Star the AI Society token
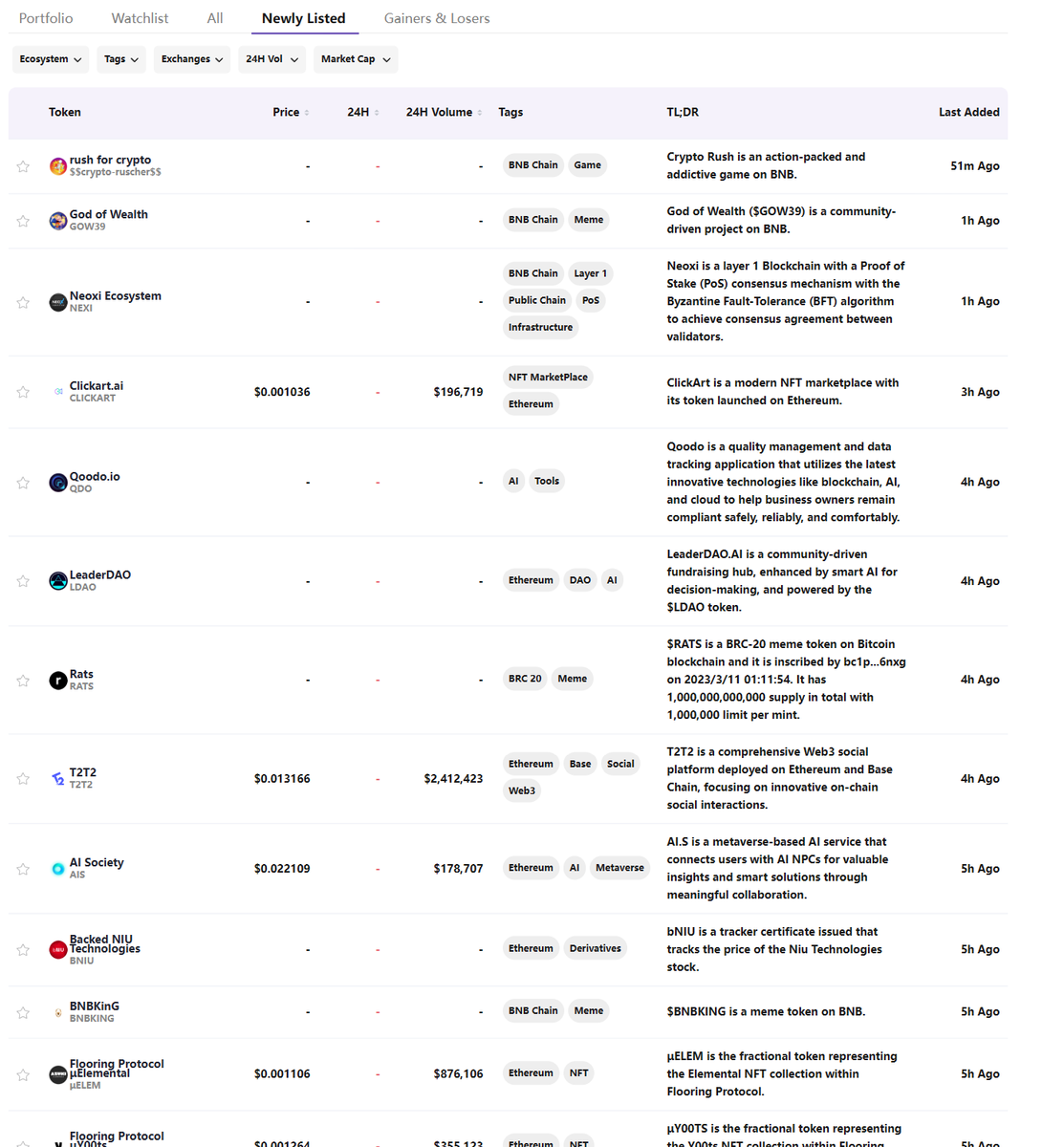This screenshot has height=1147, width=1064. (x=23, y=869)
